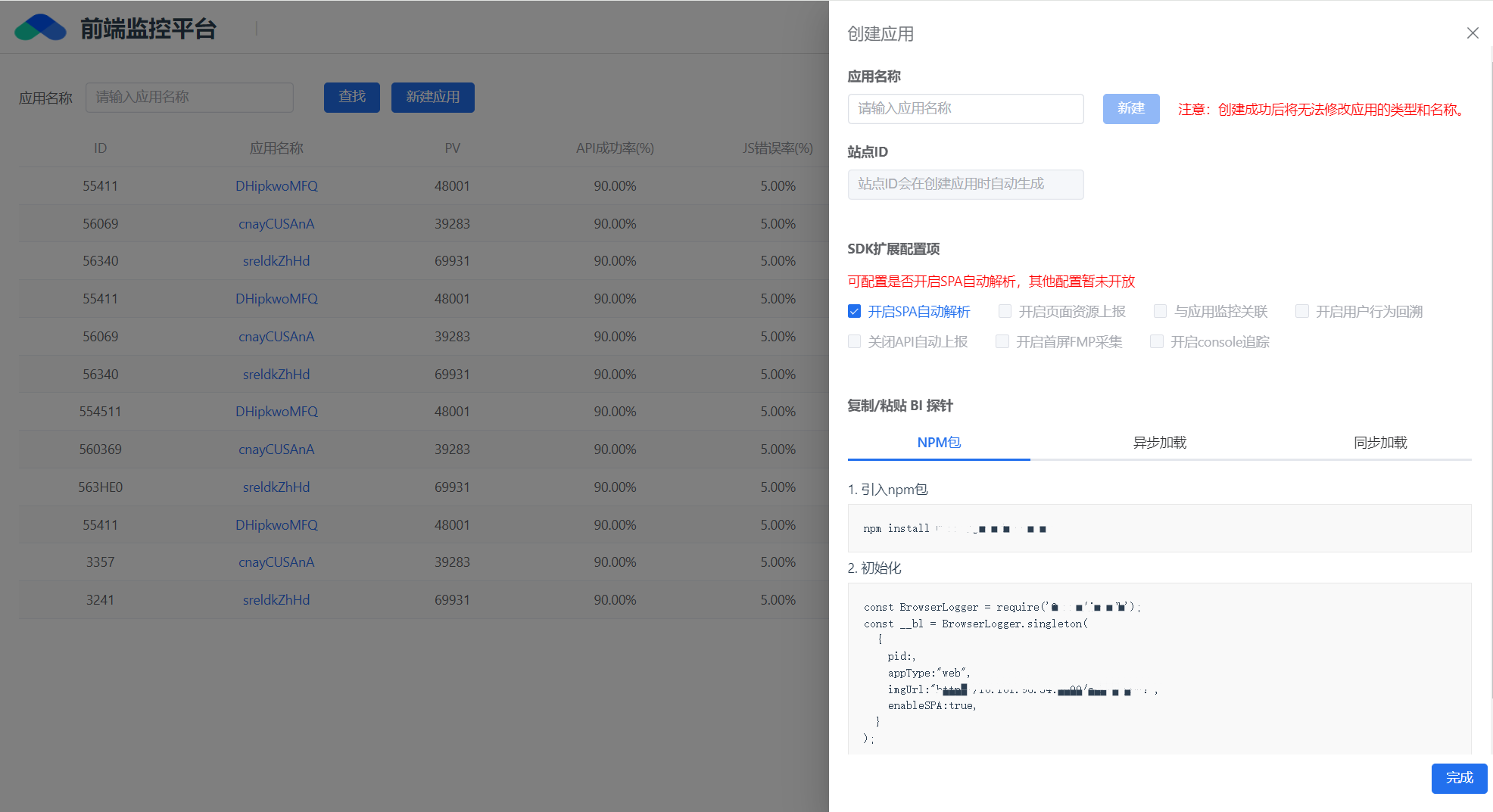Click the 查找 button

(352, 97)
